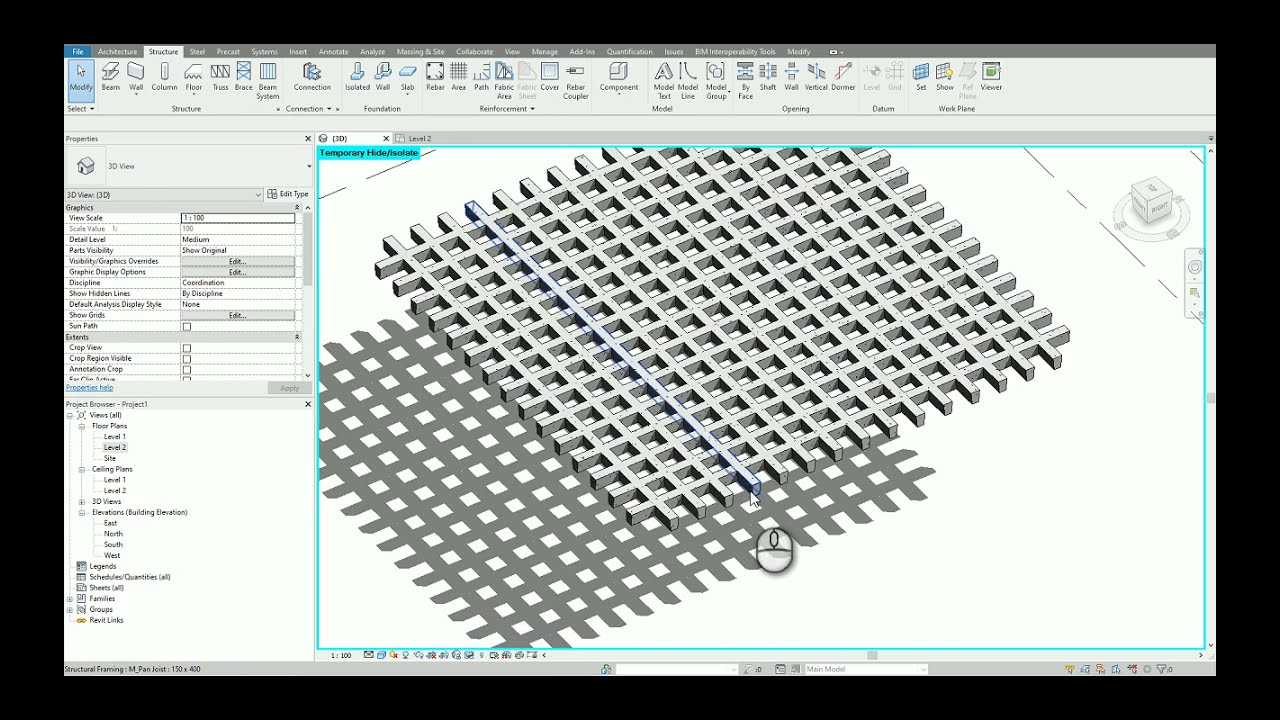Viewport: 1280px width, 720px height.
Task: Open the Properties help link
Action: (x=89, y=388)
